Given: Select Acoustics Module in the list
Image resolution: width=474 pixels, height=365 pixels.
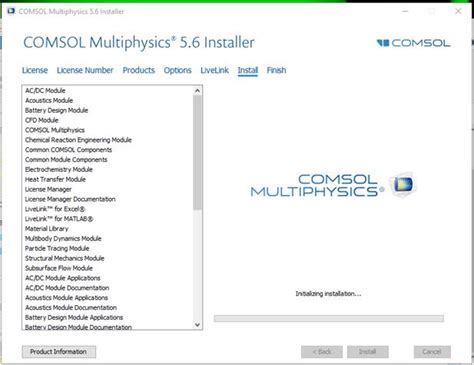Looking at the screenshot, I should tap(49, 100).
